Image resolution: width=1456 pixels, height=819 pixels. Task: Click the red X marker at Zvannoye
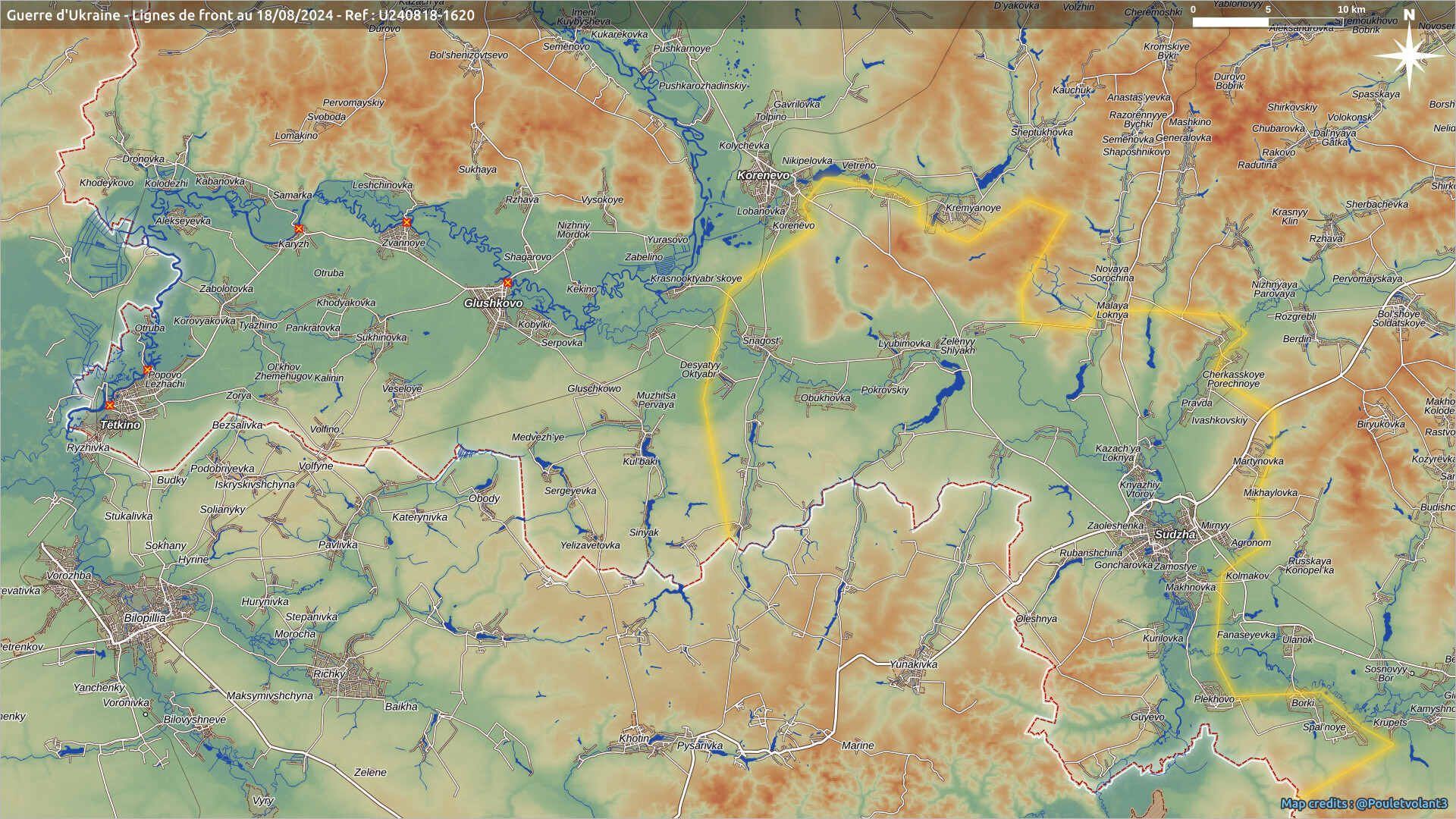(406, 222)
